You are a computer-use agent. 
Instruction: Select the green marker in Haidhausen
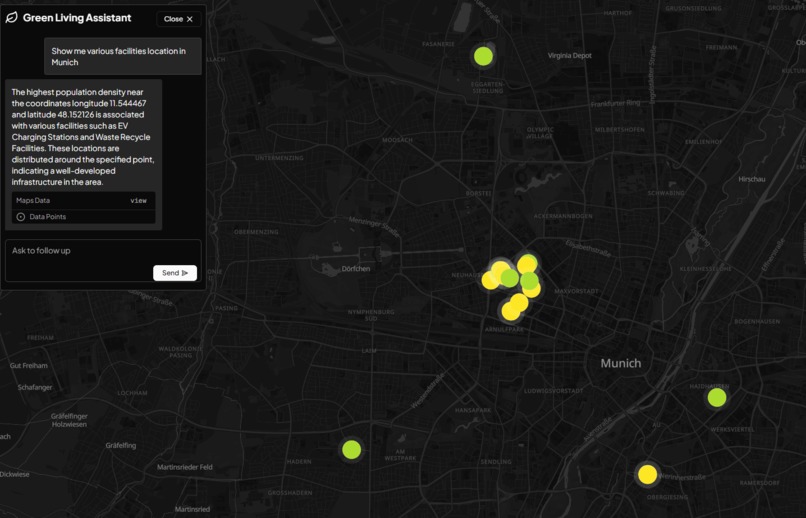point(717,398)
